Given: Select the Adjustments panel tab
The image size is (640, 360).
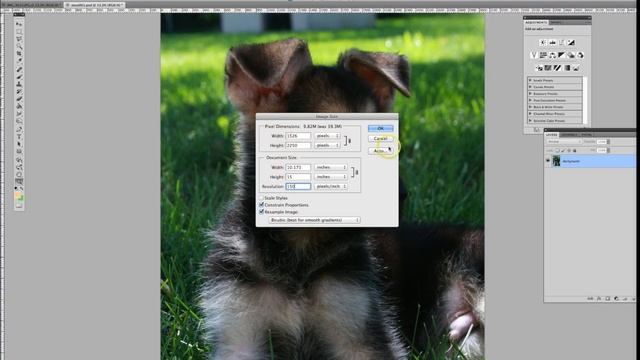Looking at the screenshot, I should (x=536, y=22).
